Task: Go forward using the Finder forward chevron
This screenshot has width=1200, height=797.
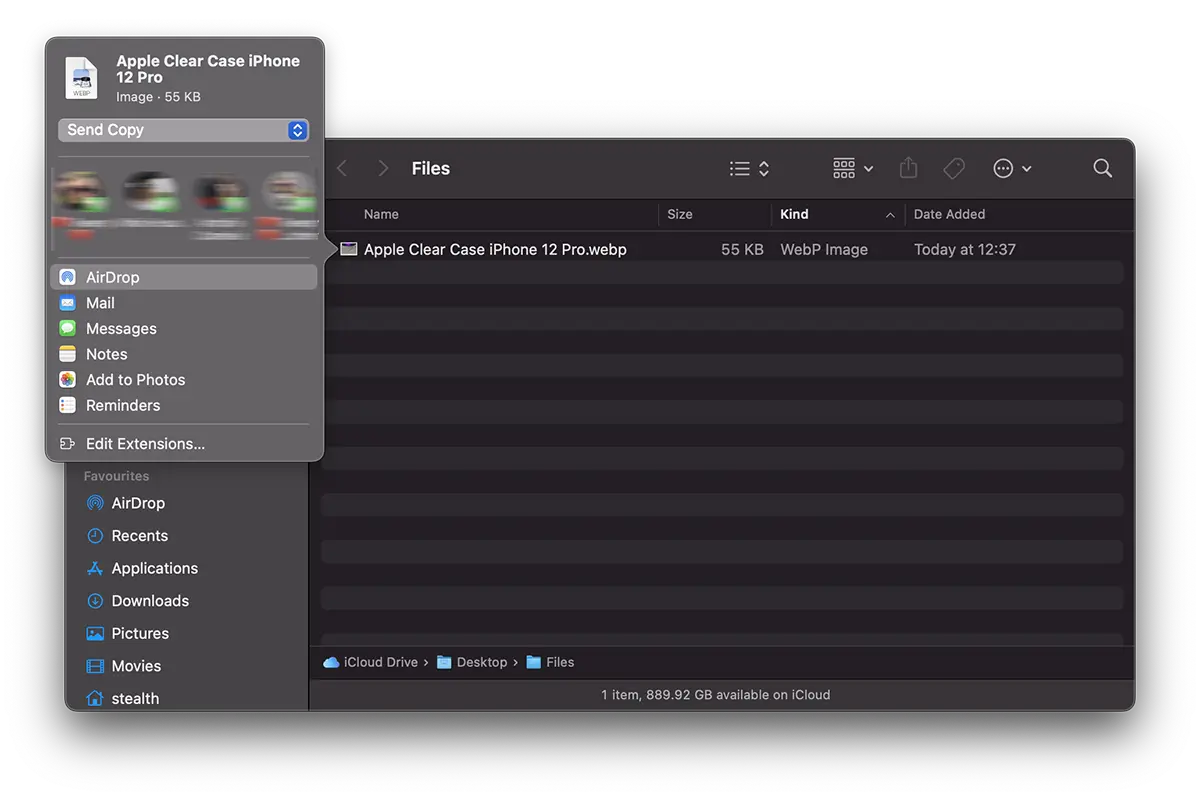Action: point(383,168)
